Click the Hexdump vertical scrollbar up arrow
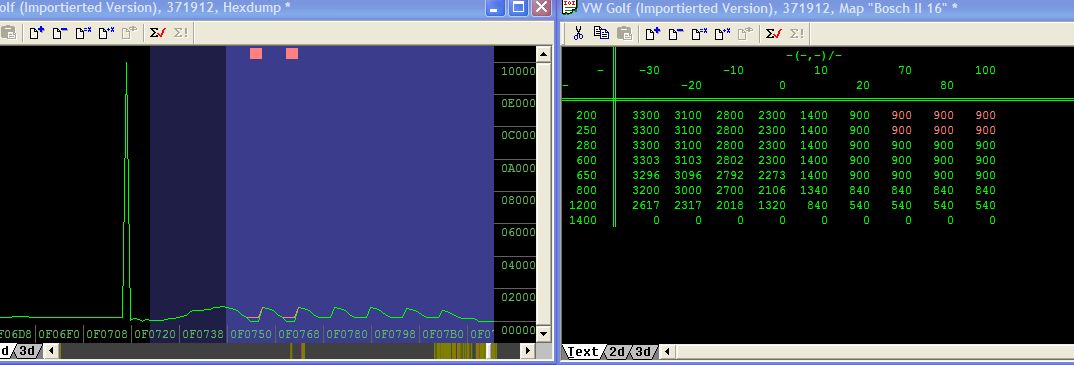This screenshot has height=365, width=1074. (x=543, y=53)
